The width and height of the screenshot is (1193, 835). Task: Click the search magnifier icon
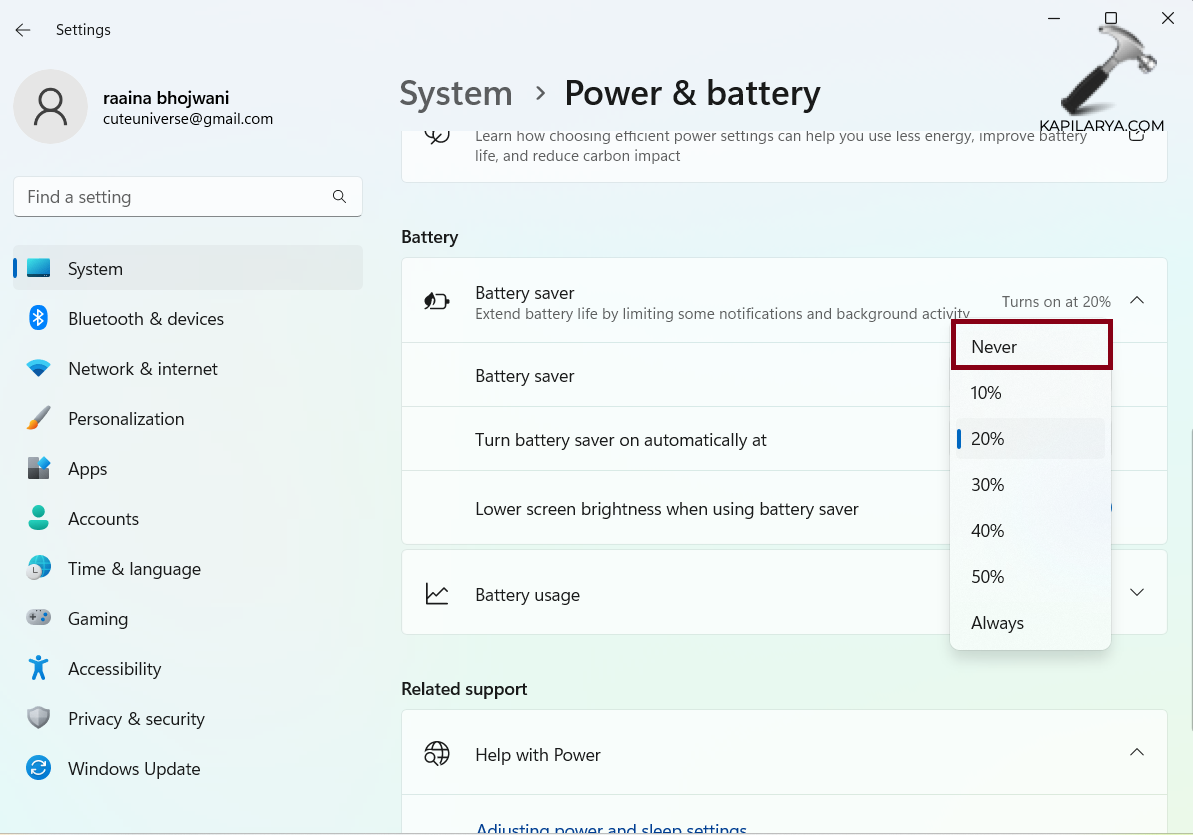click(339, 197)
